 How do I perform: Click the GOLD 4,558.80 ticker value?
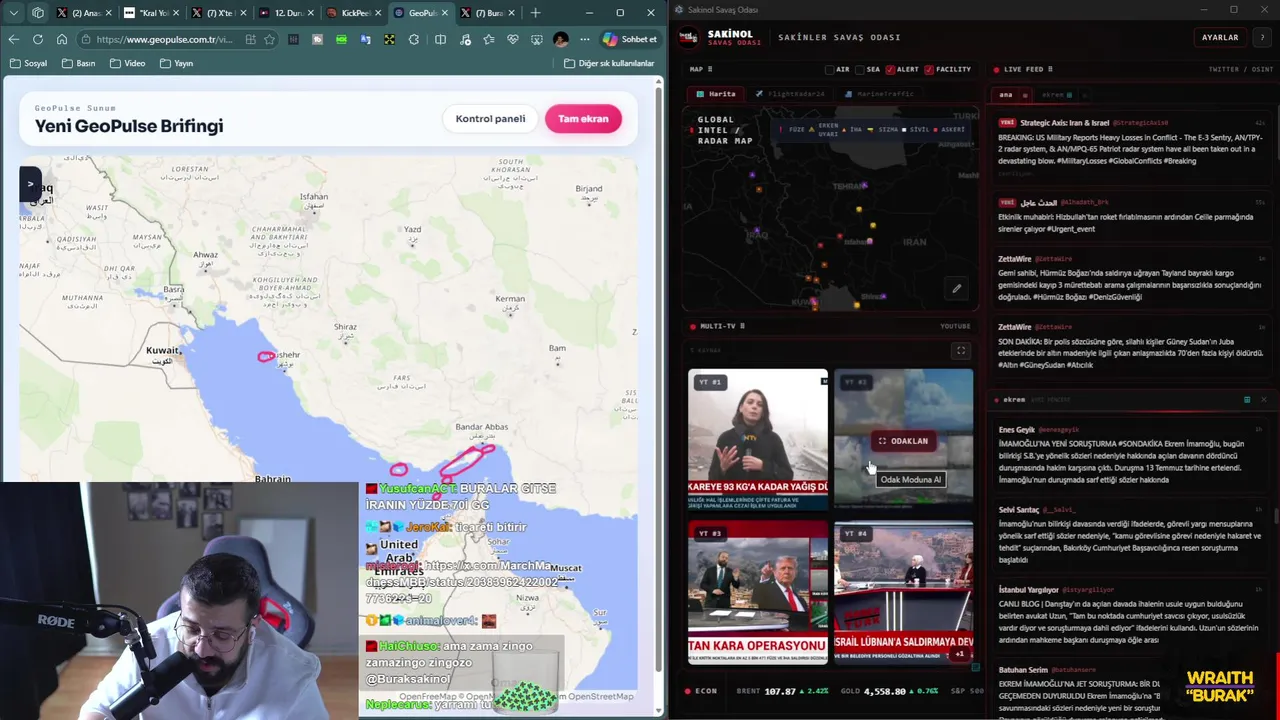(887, 691)
